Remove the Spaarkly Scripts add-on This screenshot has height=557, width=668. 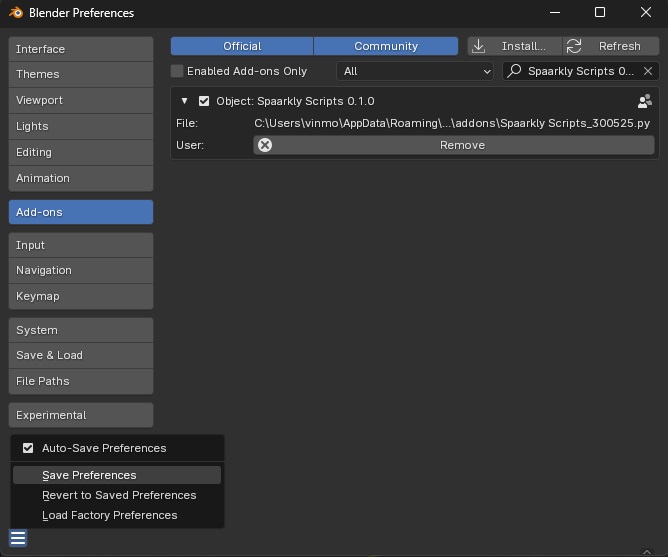[454, 145]
